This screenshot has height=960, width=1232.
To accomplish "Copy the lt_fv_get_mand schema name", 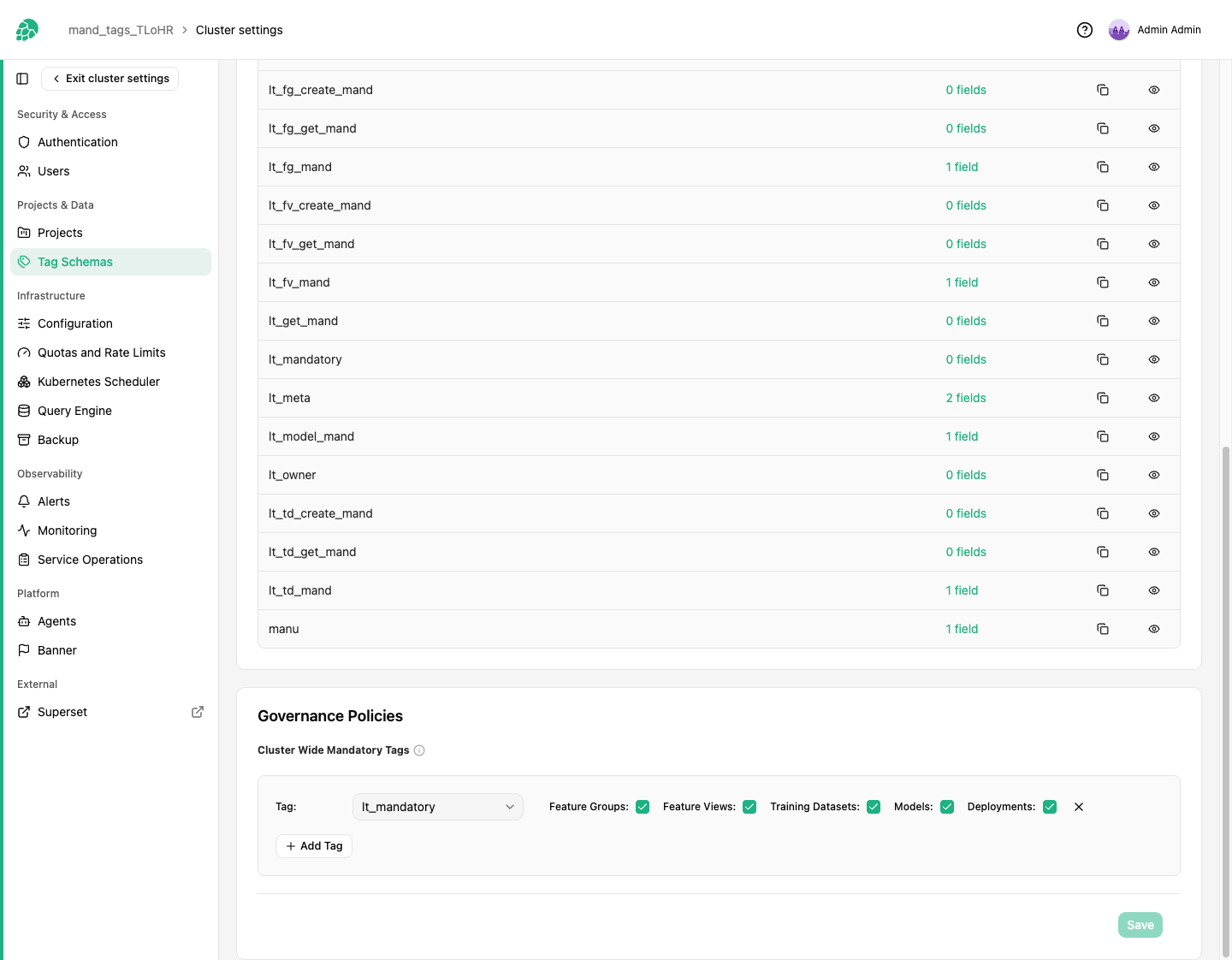I will pos(1103,244).
